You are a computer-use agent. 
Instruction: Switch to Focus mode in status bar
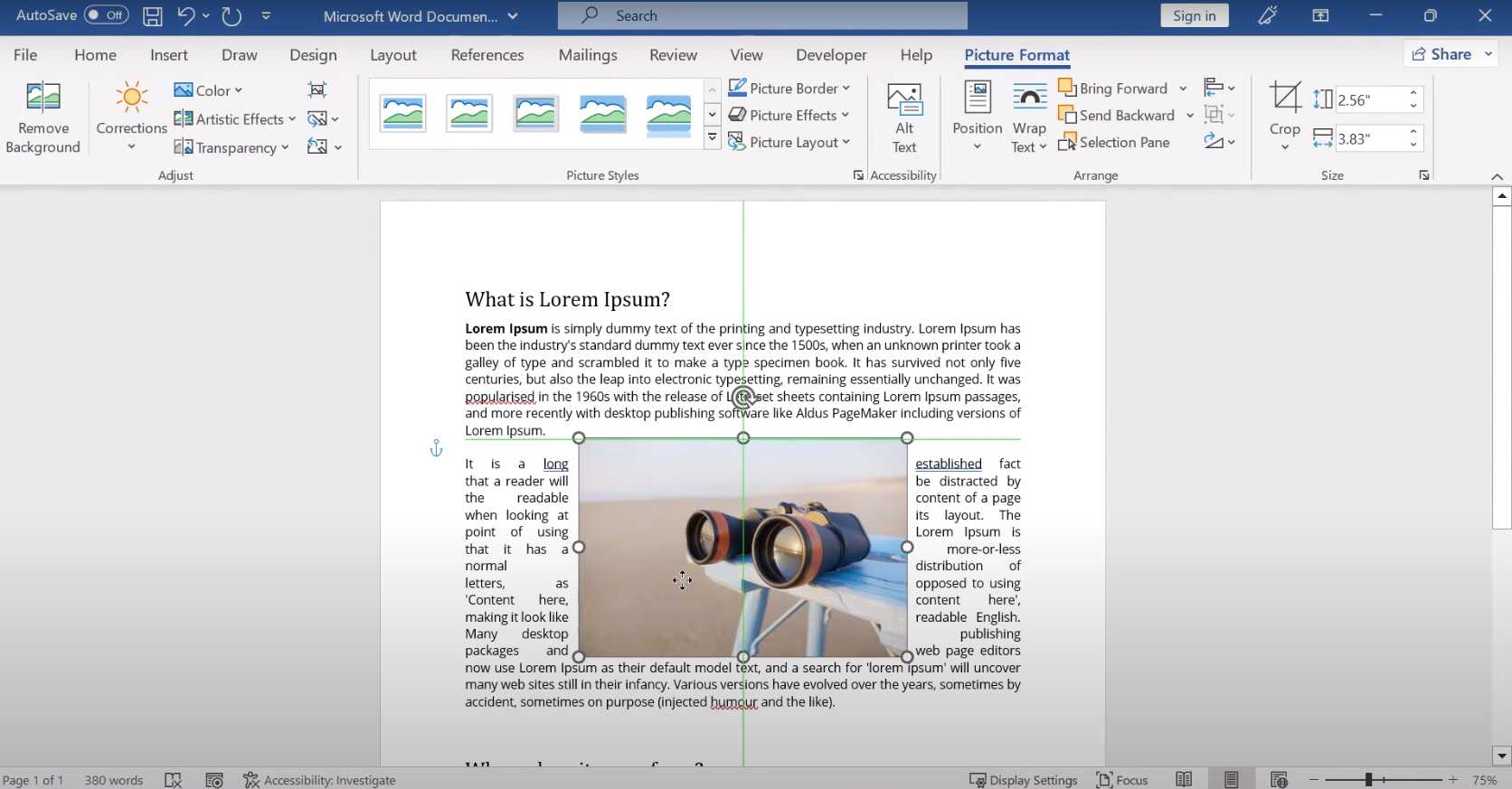click(1121, 780)
